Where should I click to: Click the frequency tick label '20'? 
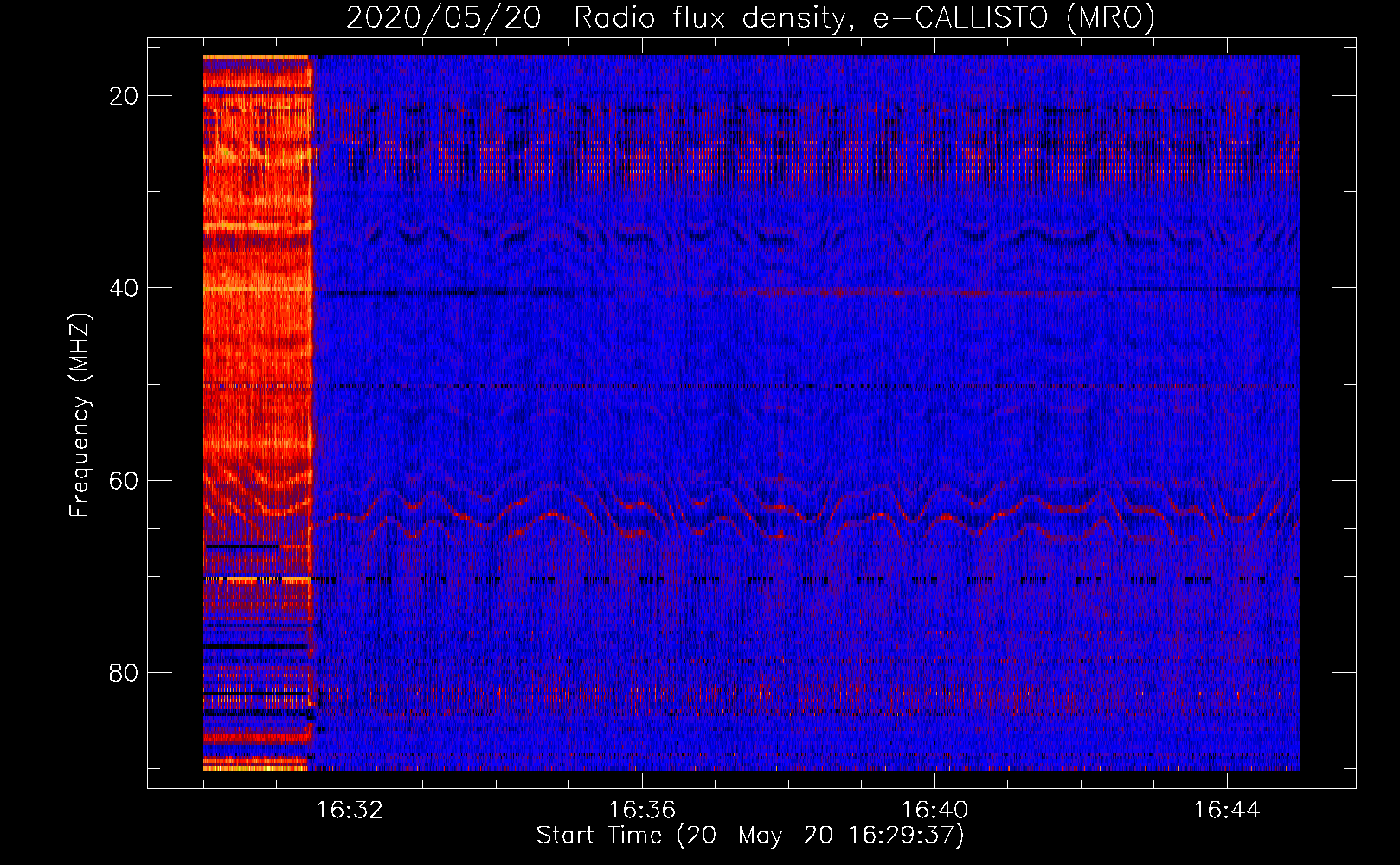point(124,96)
